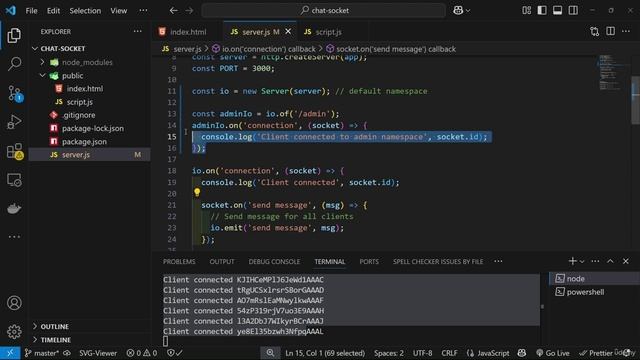Switch to the DEBUG CONSOLE tab
The image size is (640, 360).
[274, 262]
